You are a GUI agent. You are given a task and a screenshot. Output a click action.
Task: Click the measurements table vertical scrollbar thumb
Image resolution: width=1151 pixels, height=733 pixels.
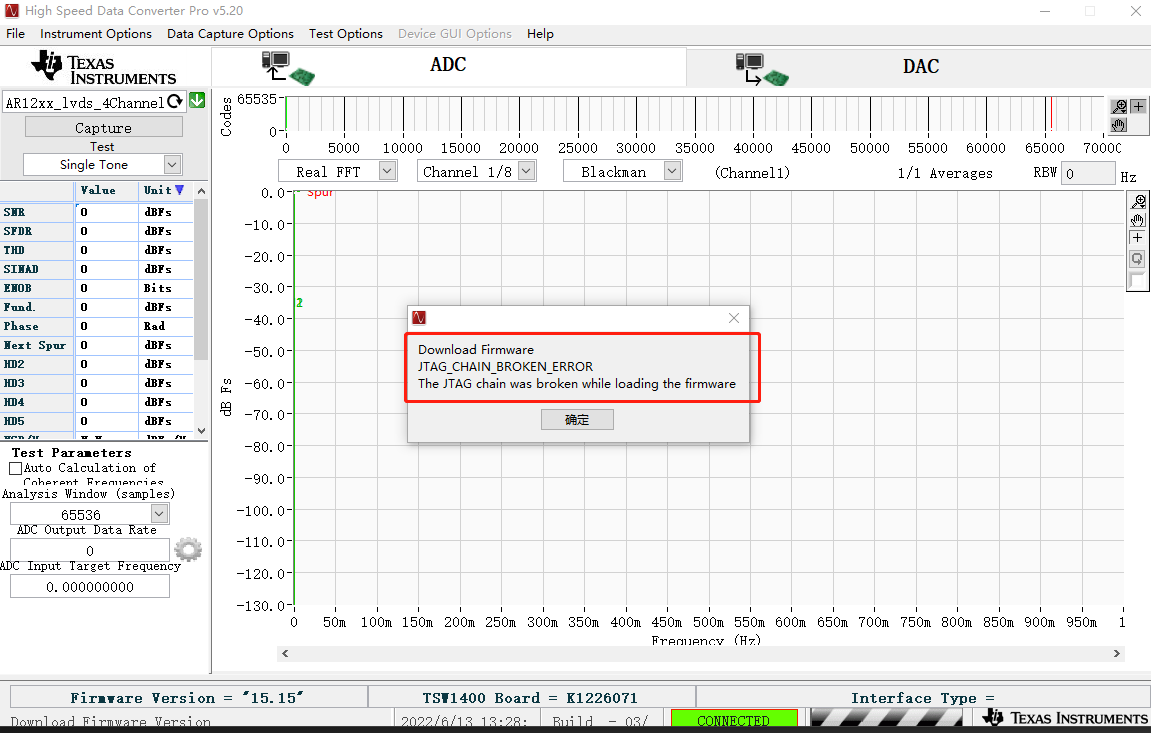pyautogui.click(x=201, y=280)
